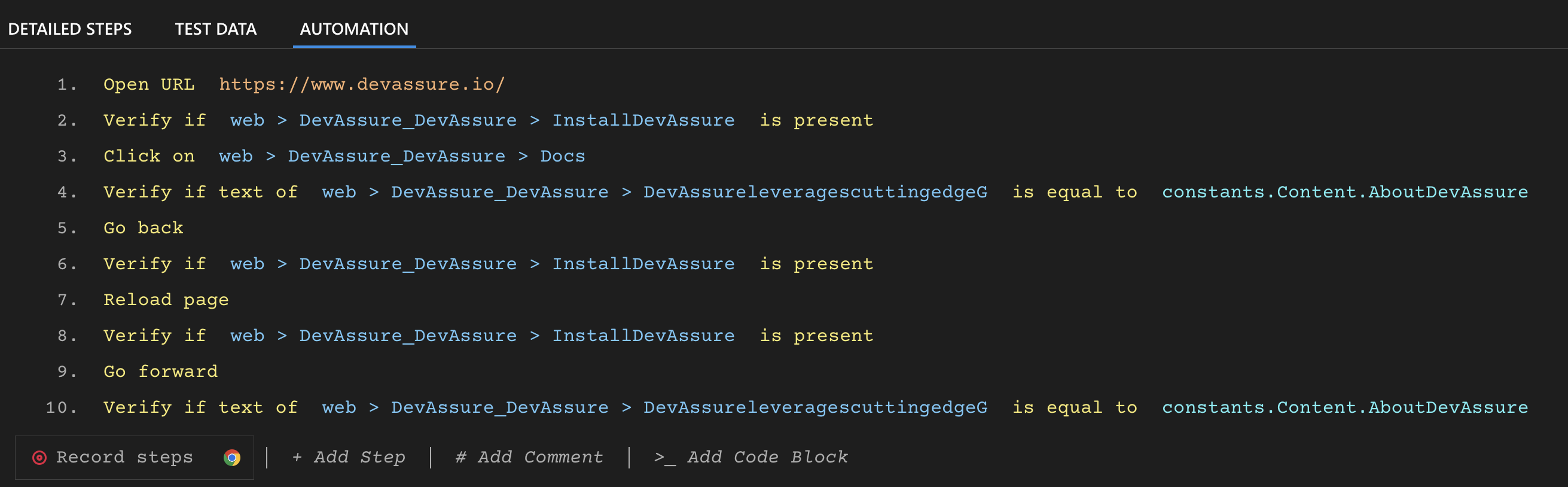This screenshot has height=487, width=1568.
Task: Click step number 1
Action: pos(67,84)
